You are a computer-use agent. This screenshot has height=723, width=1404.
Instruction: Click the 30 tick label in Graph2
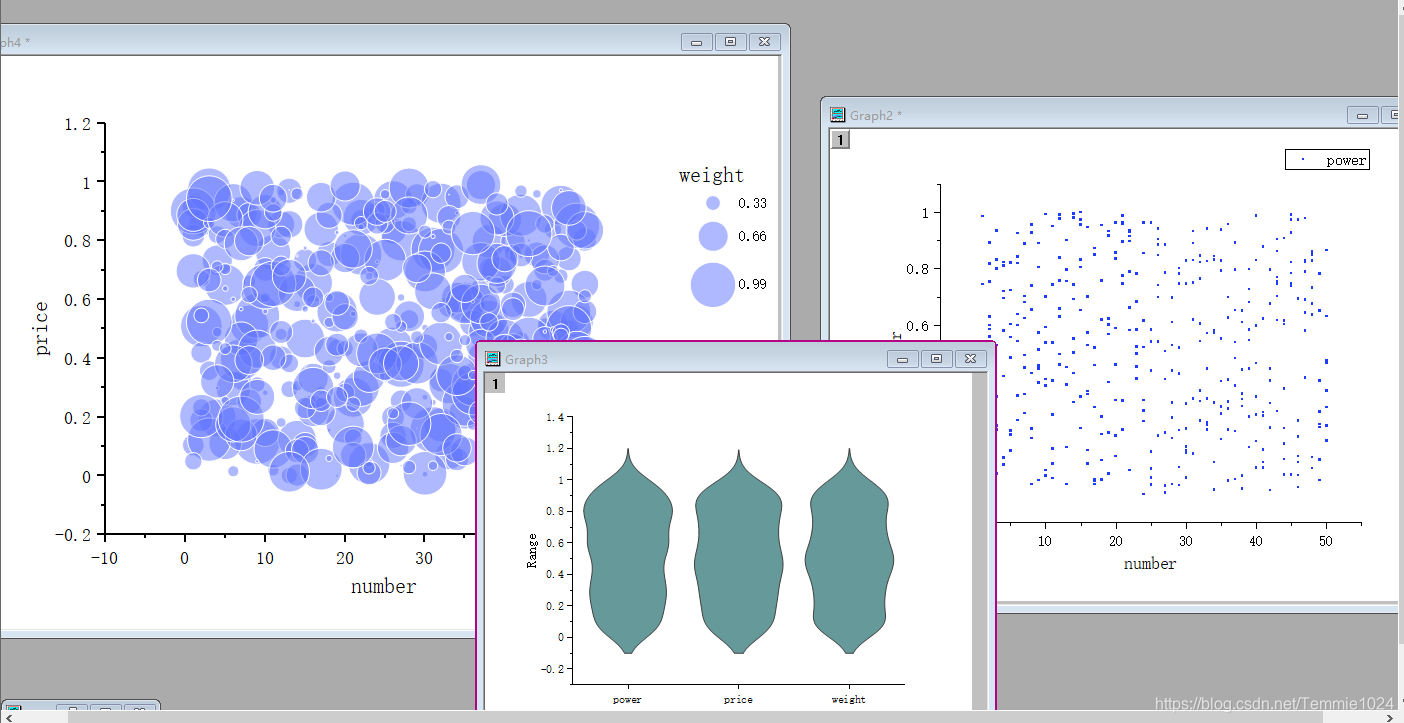pos(1185,540)
